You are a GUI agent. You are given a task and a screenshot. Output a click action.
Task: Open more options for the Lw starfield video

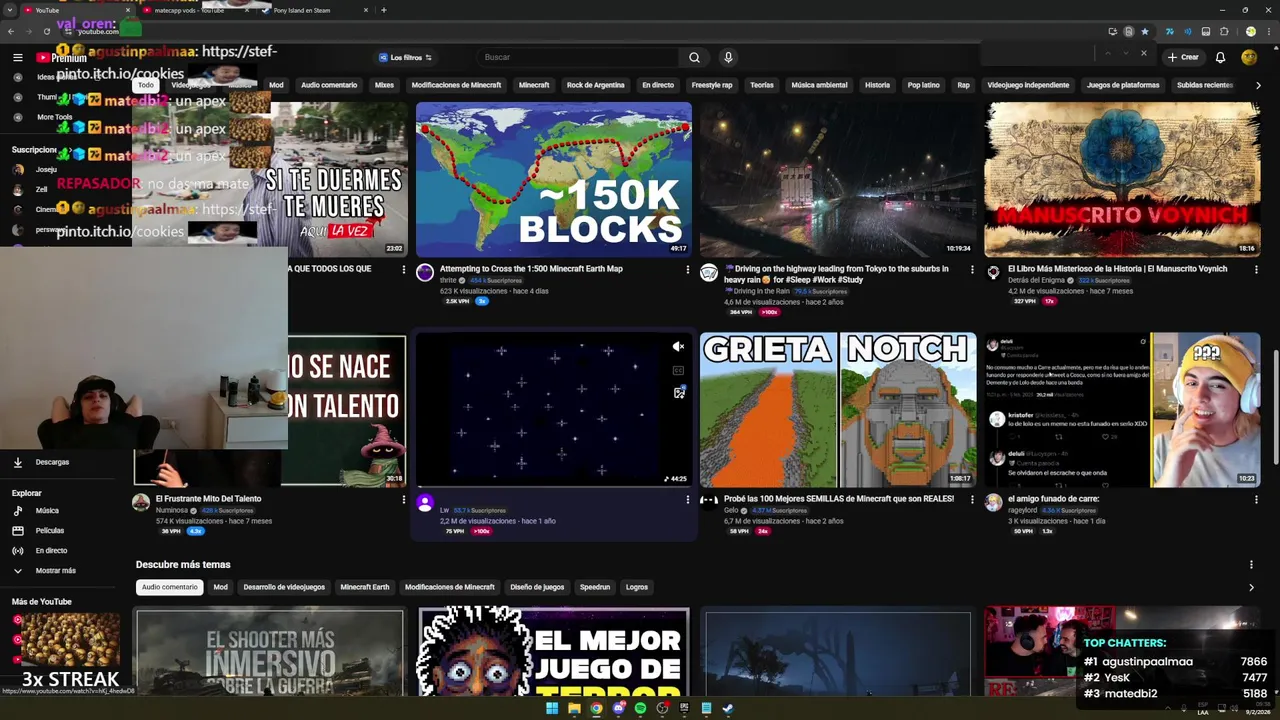click(x=687, y=499)
